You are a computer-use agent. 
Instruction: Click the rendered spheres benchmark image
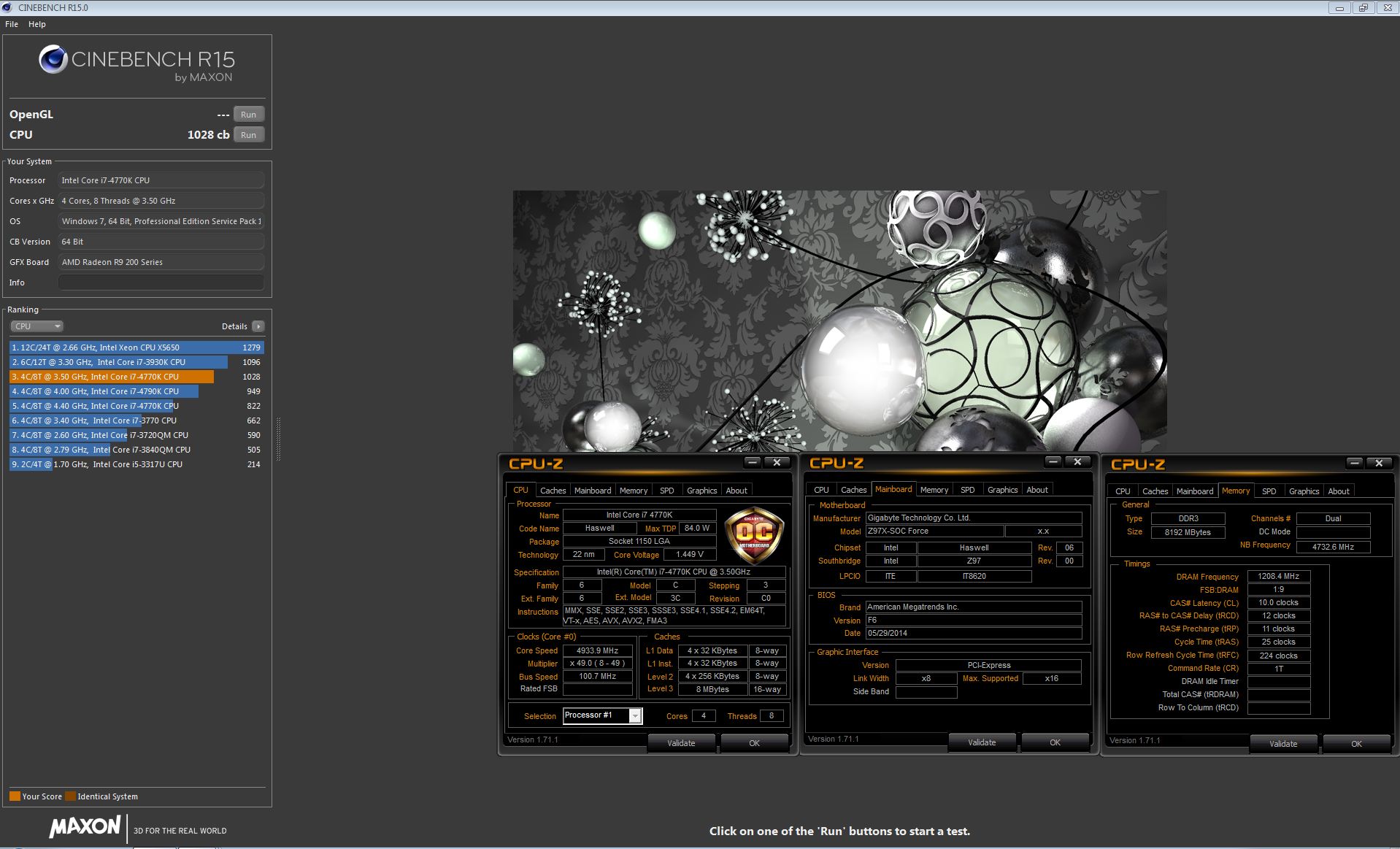(839, 321)
